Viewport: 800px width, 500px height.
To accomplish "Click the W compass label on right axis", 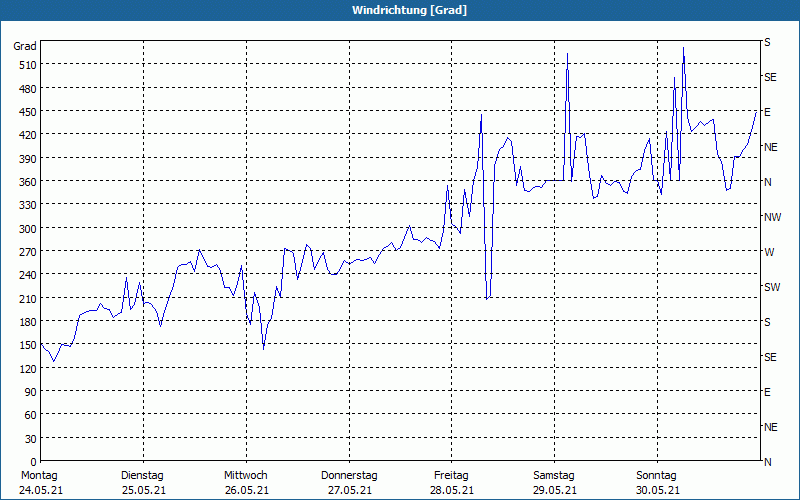I will coord(768,252).
